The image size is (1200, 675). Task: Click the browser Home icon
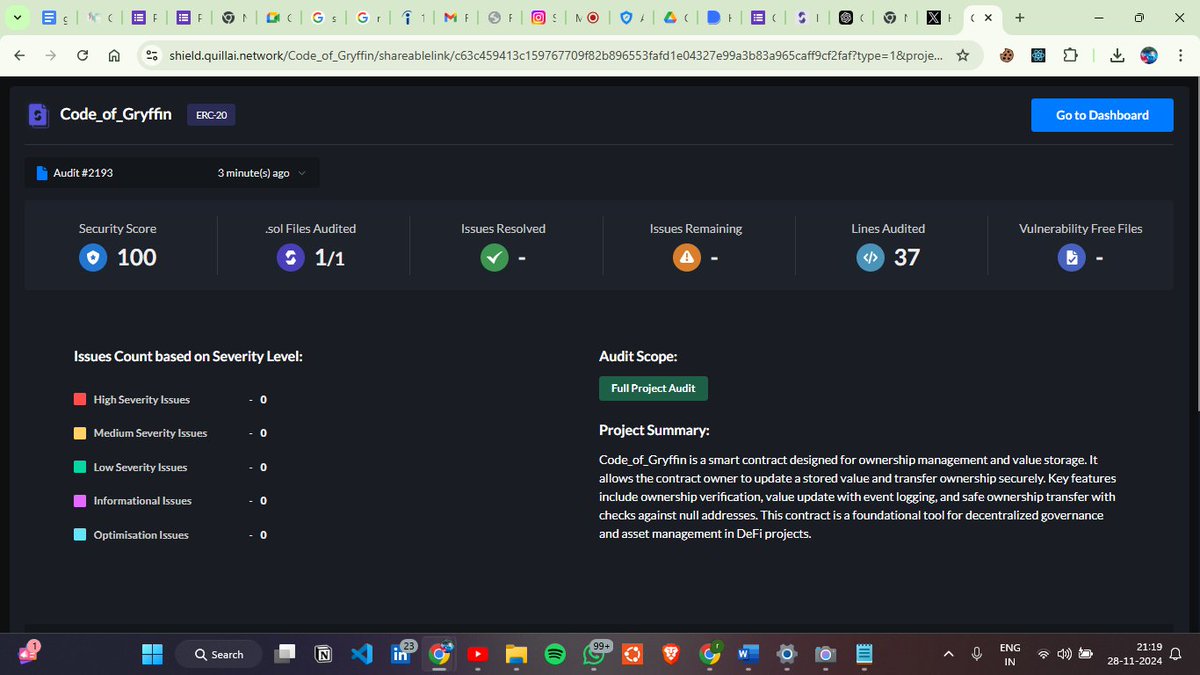click(114, 56)
